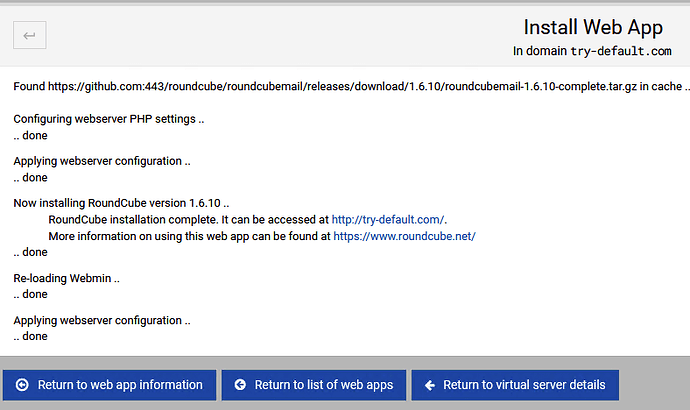Open the https://www.roundcube.net/ link

point(404,236)
